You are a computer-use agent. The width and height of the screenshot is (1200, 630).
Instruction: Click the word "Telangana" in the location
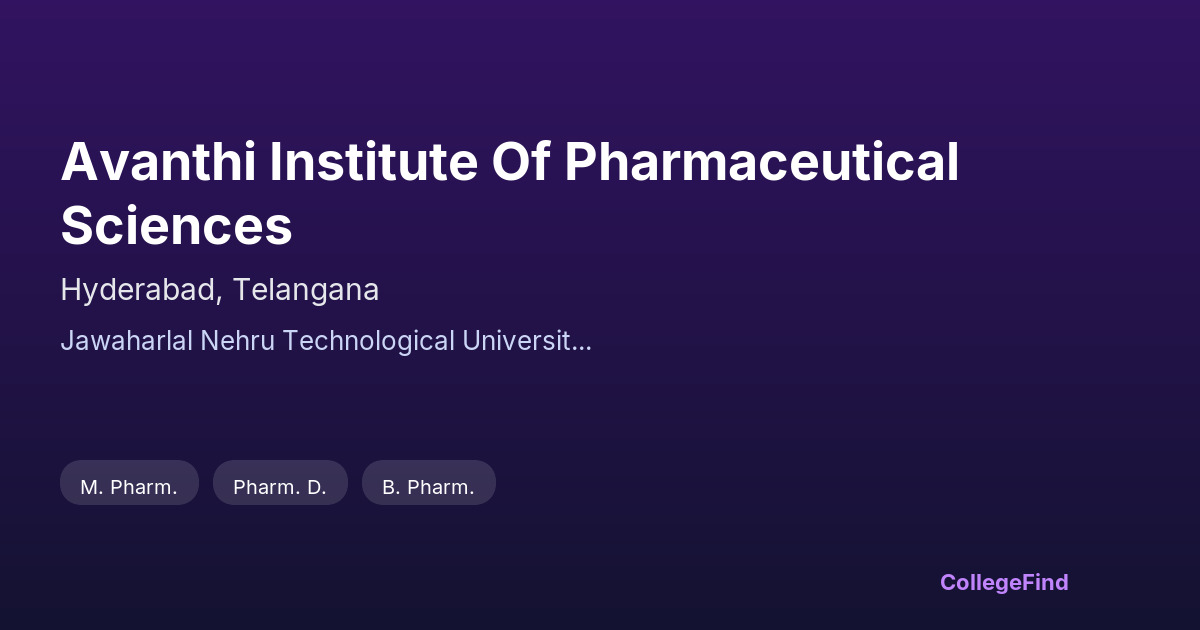point(306,290)
